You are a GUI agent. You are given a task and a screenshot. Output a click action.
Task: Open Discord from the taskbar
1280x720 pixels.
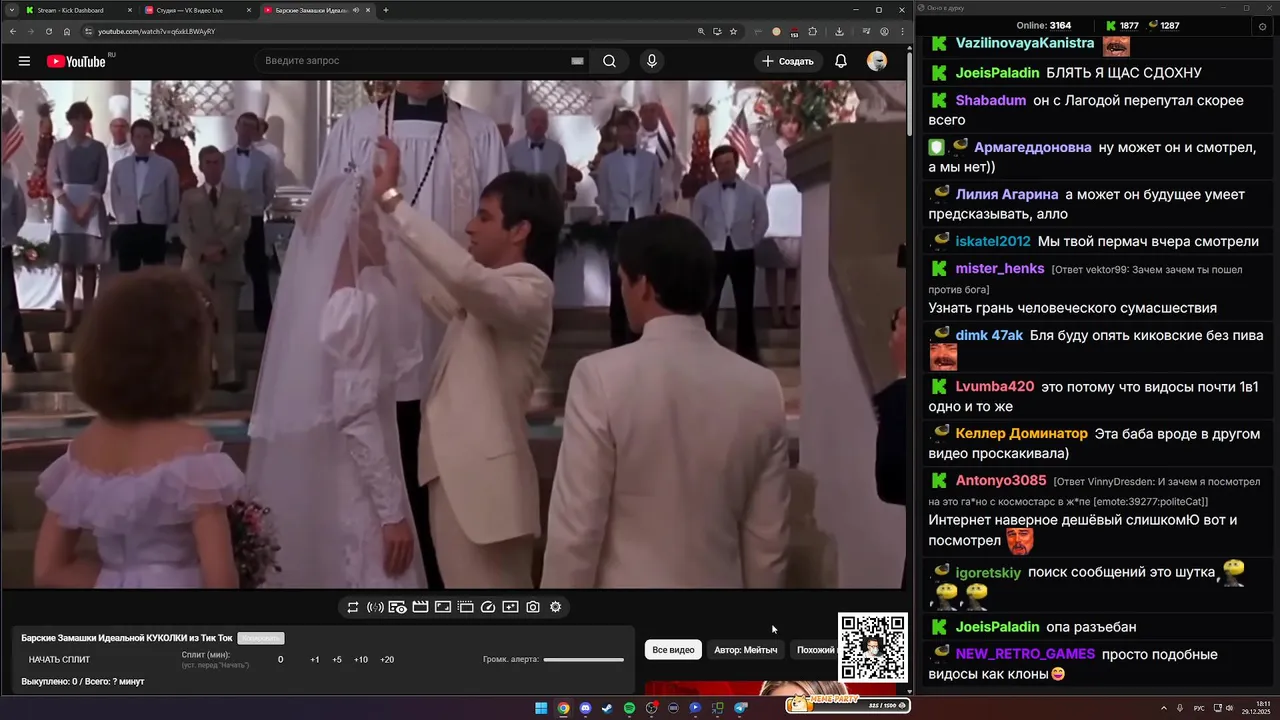(x=585, y=708)
